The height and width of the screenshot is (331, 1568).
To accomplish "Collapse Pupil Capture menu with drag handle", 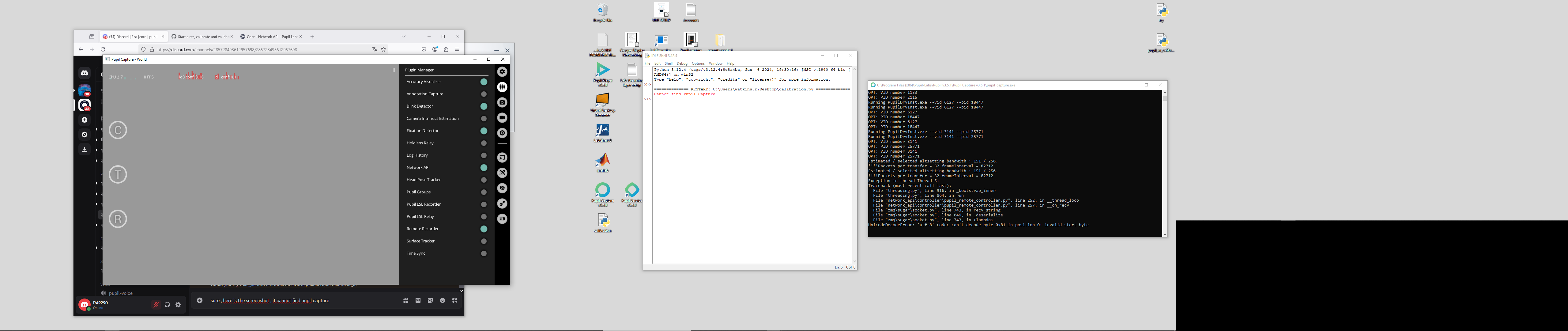I will pyautogui.click(x=393, y=70).
